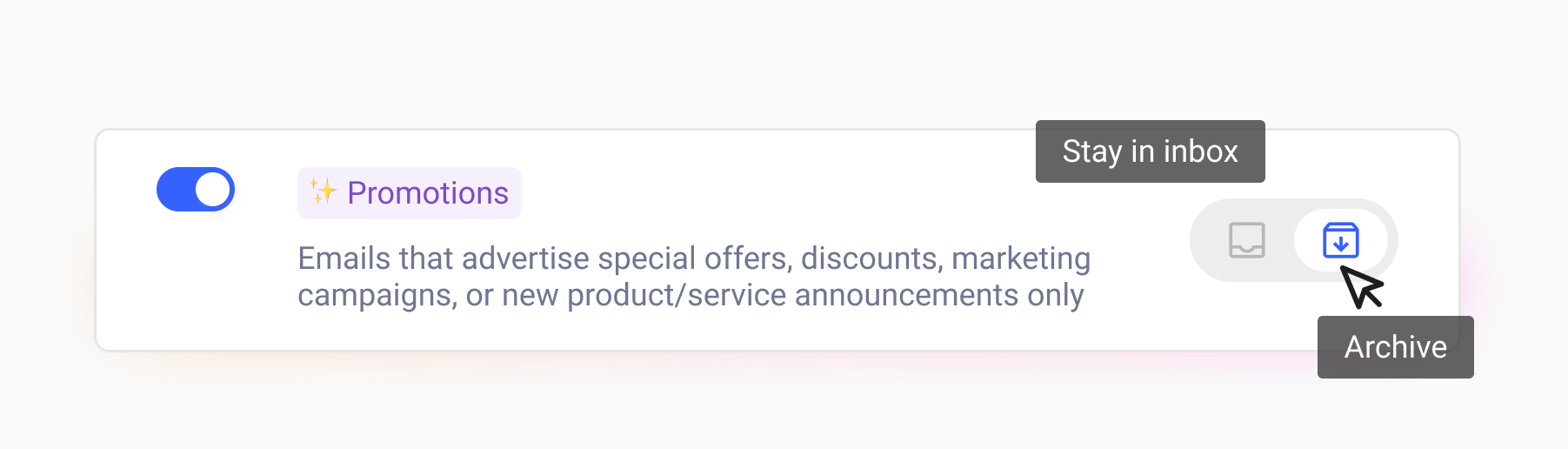Click the white highlighted Archive segment
The height and width of the screenshot is (449, 1568).
click(1340, 240)
